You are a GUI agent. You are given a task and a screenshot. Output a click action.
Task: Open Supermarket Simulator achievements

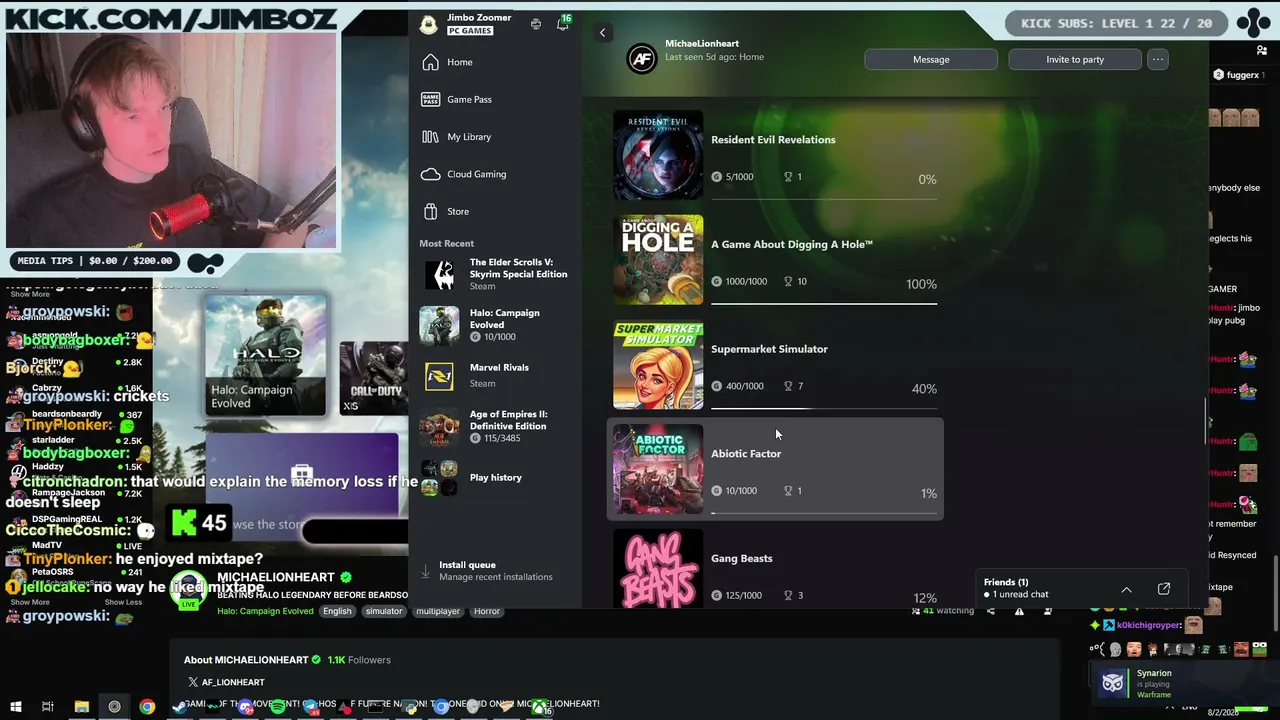[x=775, y=365]
